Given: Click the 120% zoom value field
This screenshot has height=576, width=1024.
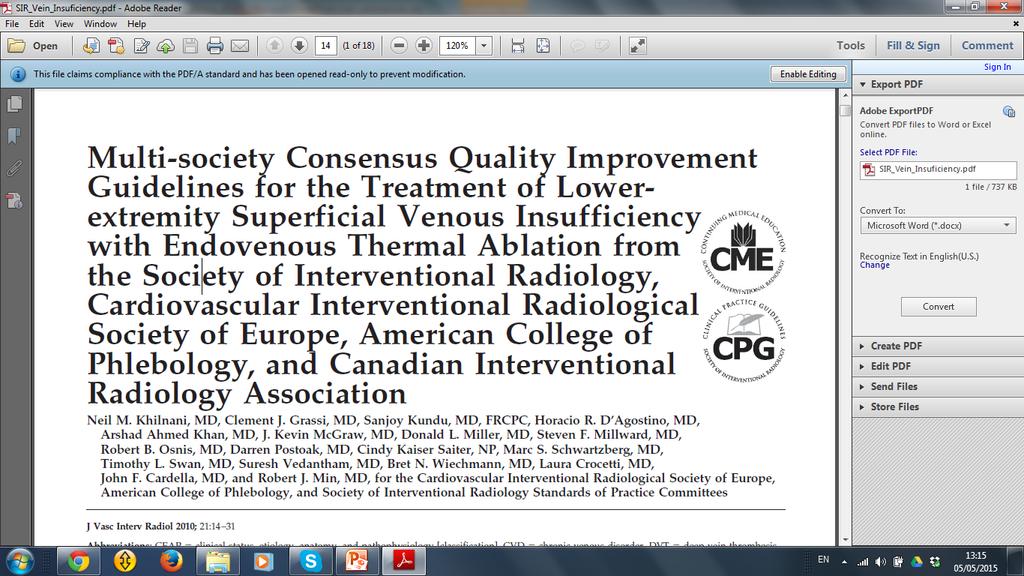Looking at the screenshot, I should point(458,46).
